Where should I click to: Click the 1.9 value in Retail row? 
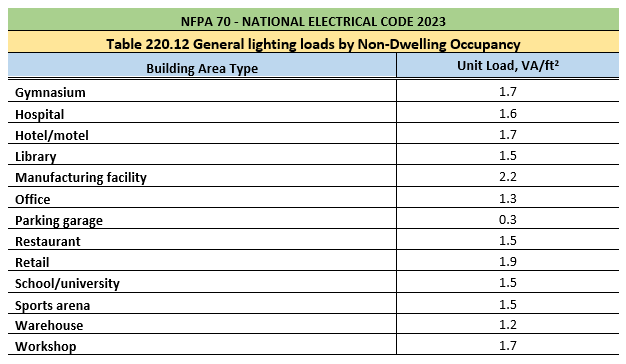[x=508, y=261]
